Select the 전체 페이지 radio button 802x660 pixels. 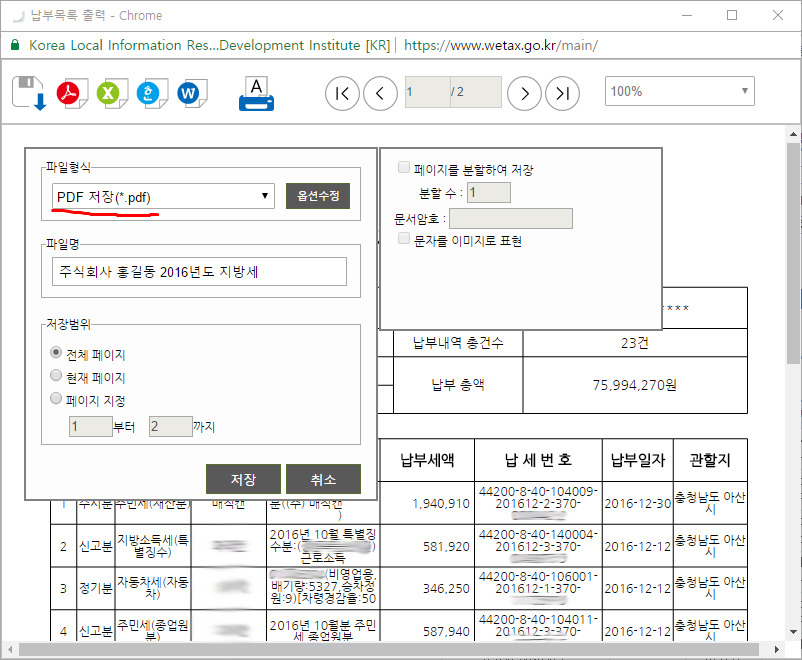click(x=56, y=354)
